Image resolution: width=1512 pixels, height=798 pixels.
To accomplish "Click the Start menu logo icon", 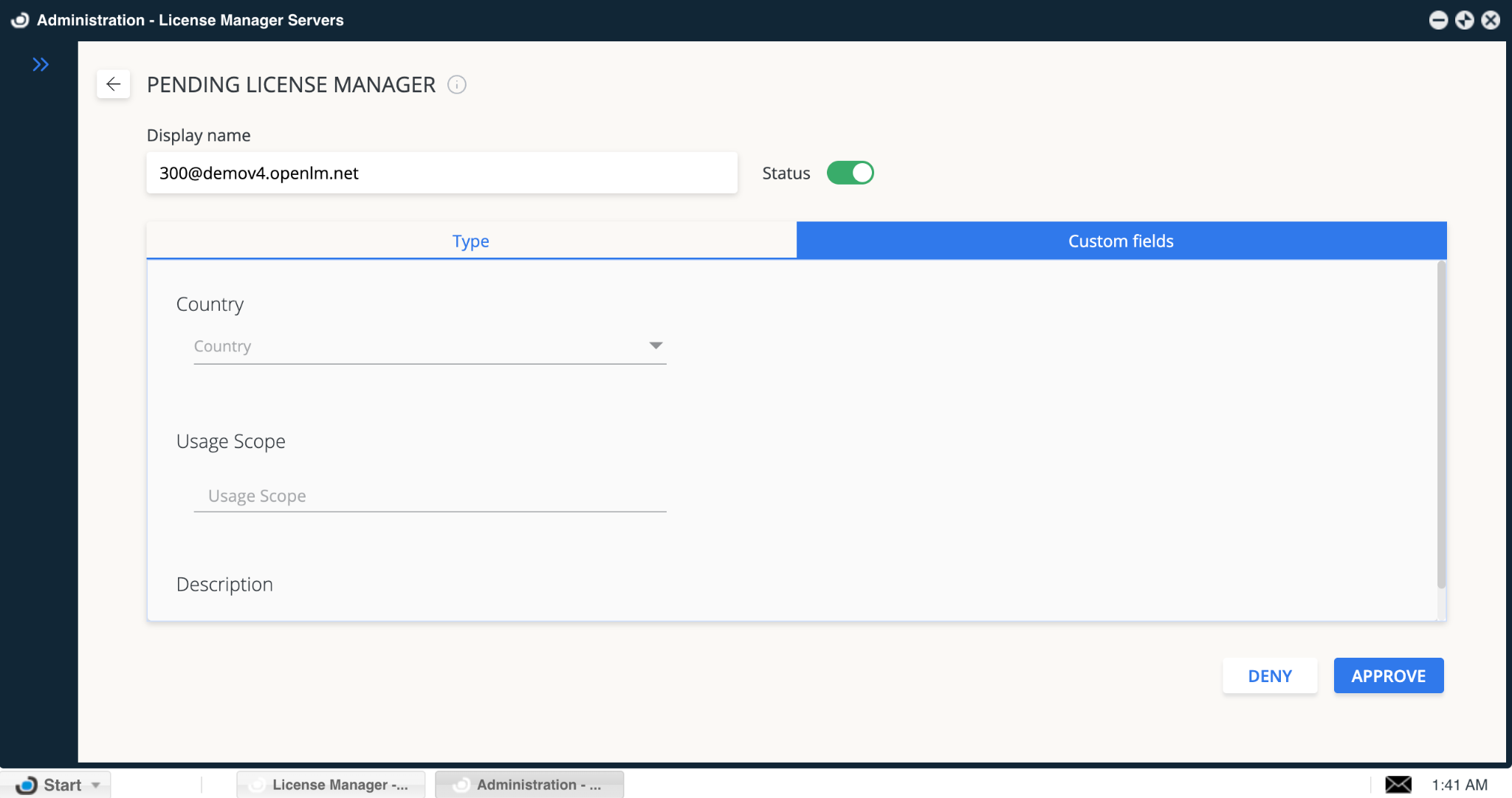I will click(x=27, y=785).
